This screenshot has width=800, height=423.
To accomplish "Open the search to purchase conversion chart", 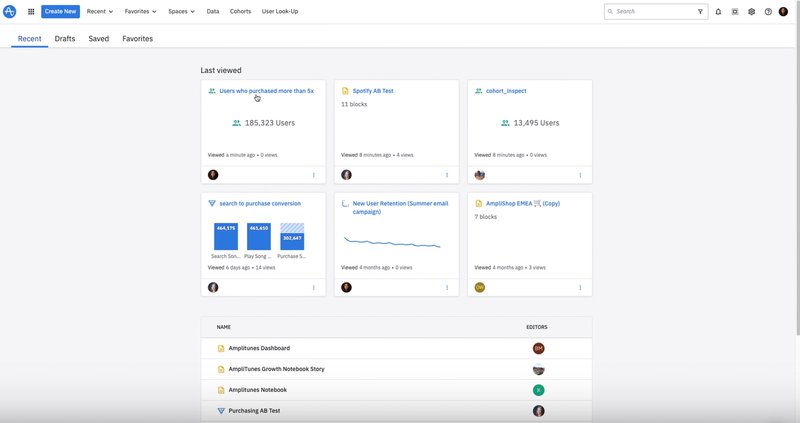I will pyautogui.click(x=262, y=203).
